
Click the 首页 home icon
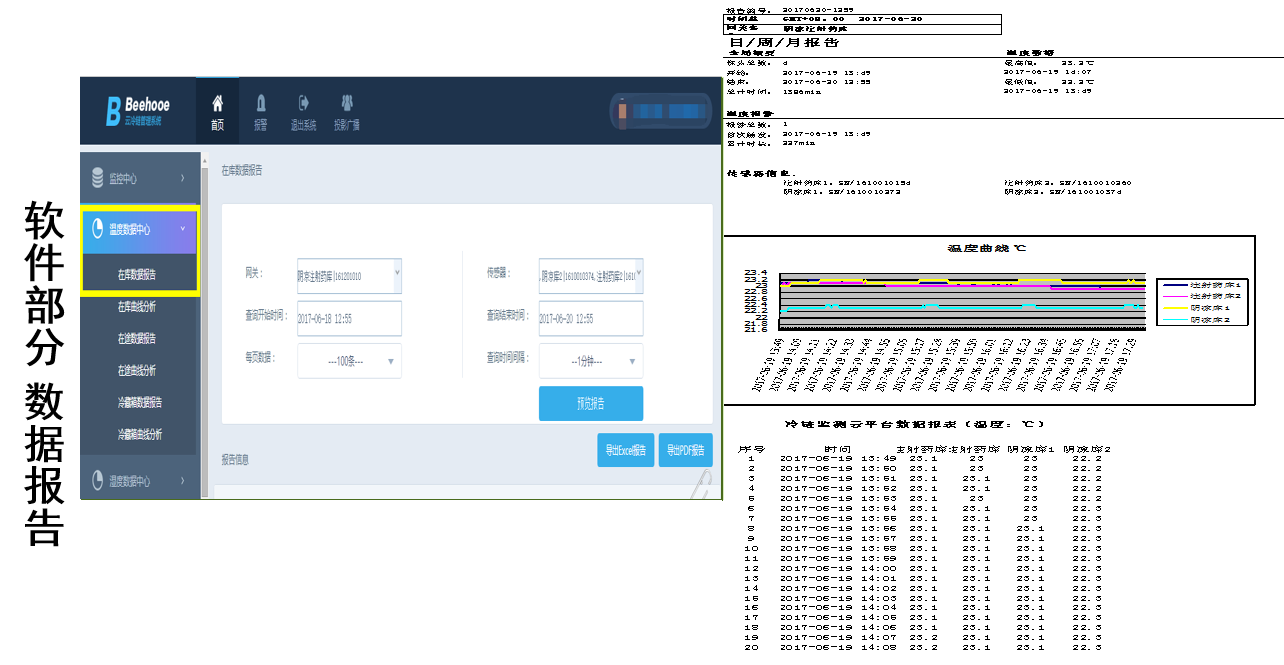point(217,103)
